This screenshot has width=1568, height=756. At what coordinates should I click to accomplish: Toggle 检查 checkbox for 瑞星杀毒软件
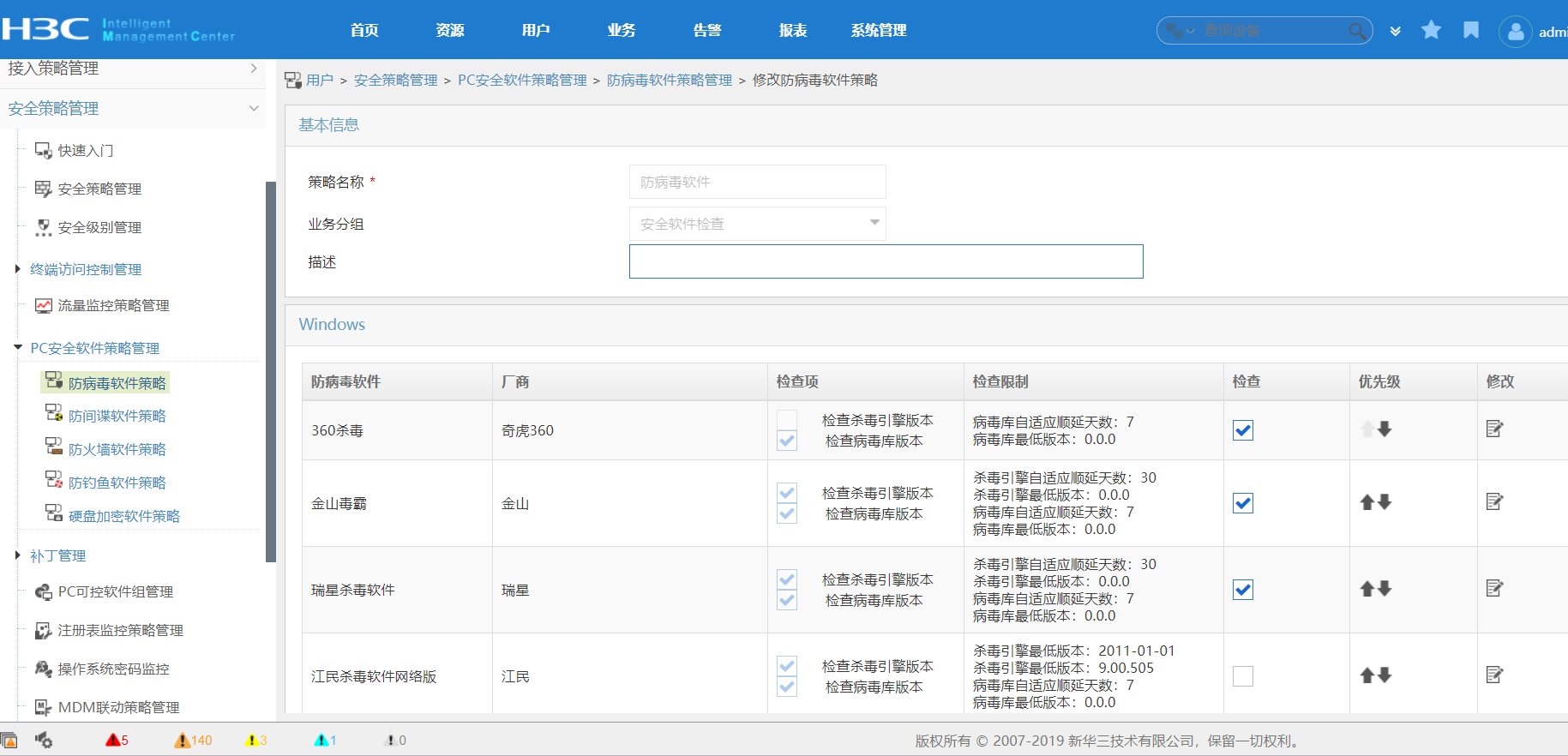[1242, 590]
